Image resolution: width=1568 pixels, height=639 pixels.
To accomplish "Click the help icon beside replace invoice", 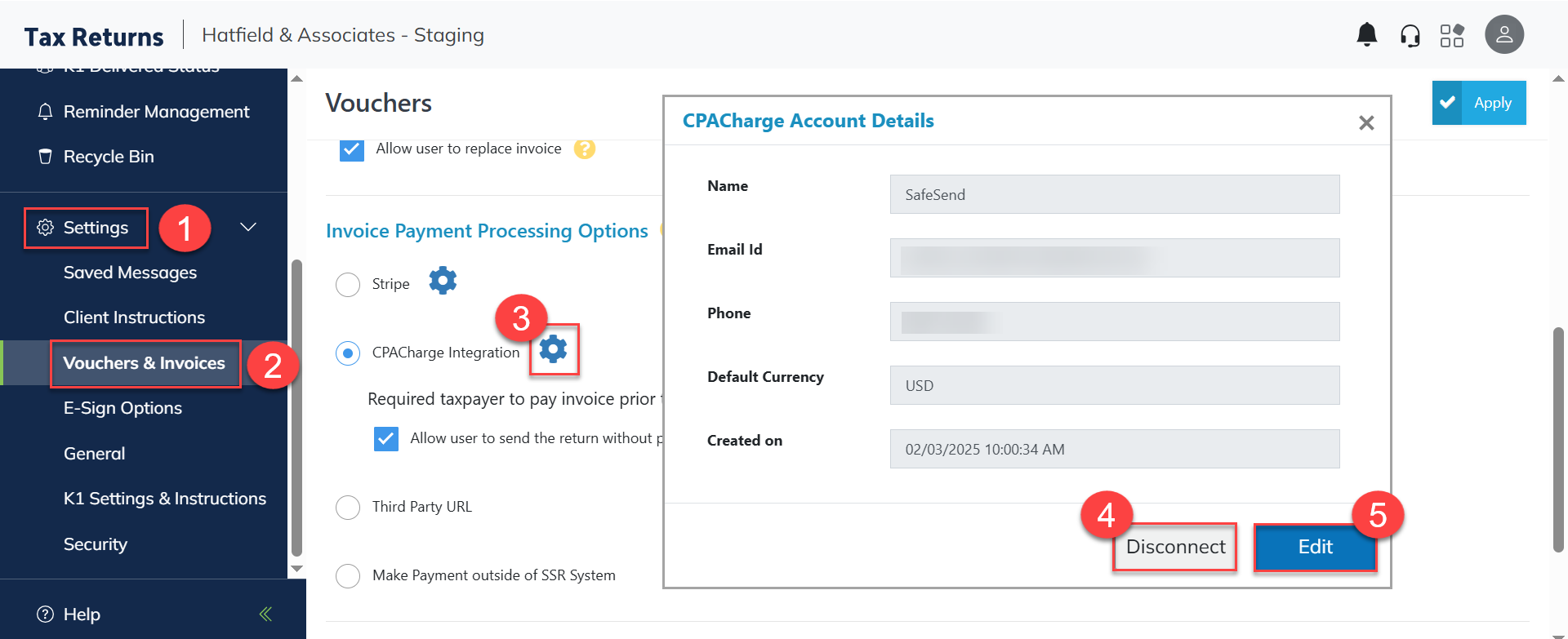I will [x=585, y=149].
